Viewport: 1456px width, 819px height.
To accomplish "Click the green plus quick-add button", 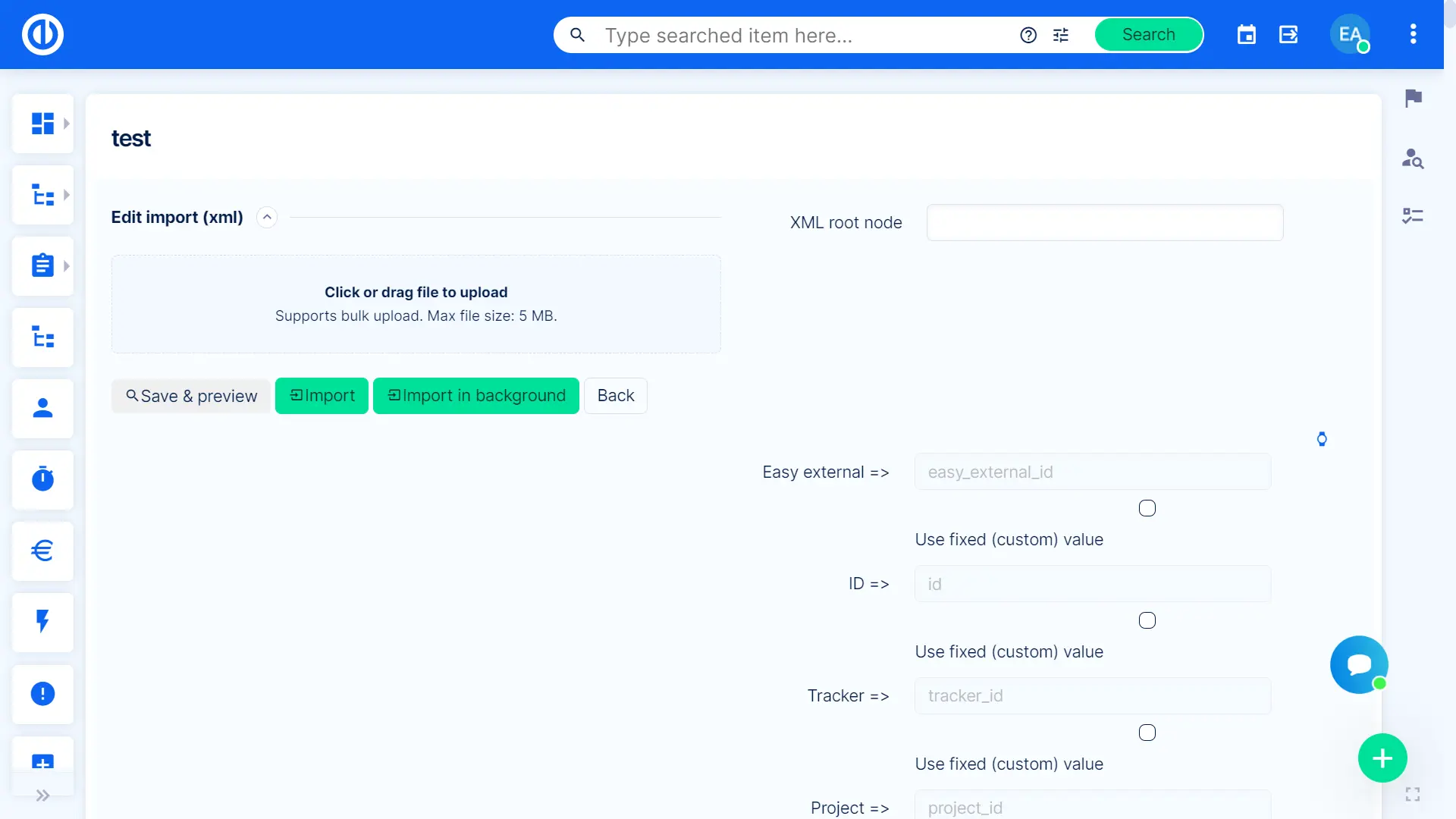I will (x=1382, y=758).
